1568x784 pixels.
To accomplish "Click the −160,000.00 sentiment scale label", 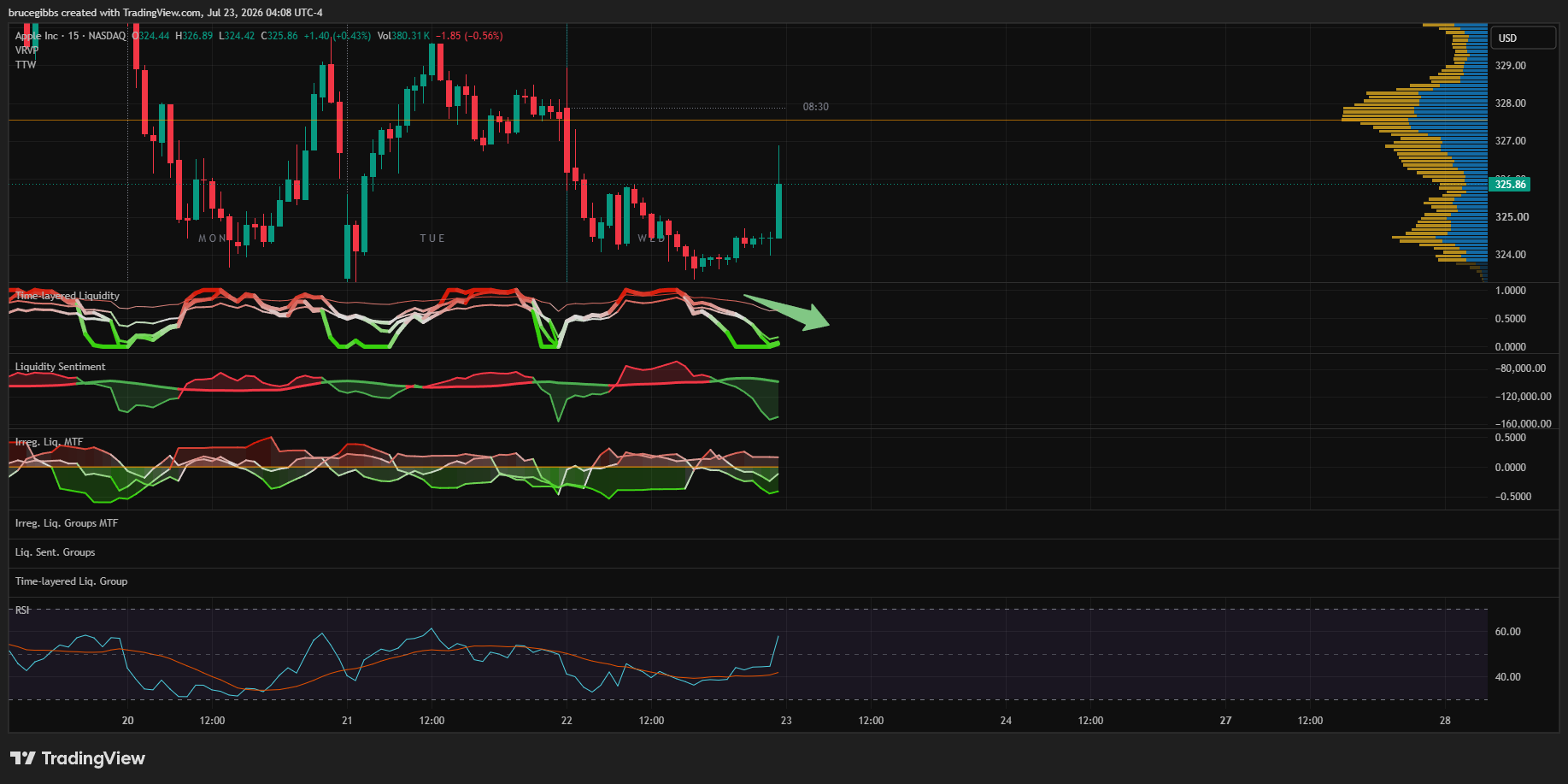I will [x=1524, y=424].
